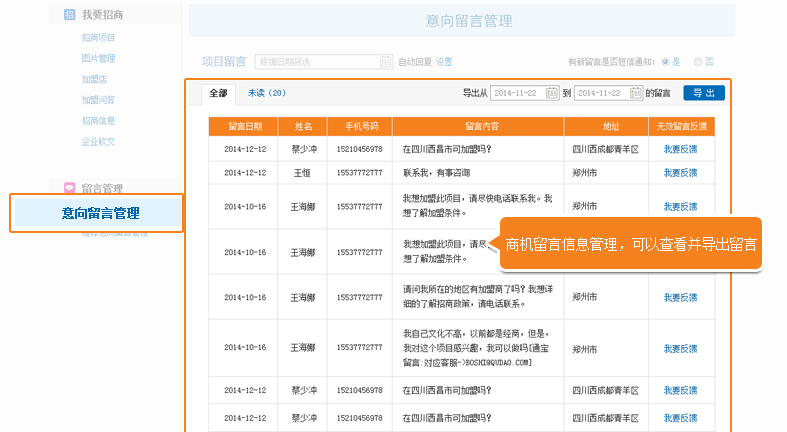The height and width of the screenshot is (432, 787).
Task: Select 否 radio for SMS notification
Action: [x=698, y=62]
